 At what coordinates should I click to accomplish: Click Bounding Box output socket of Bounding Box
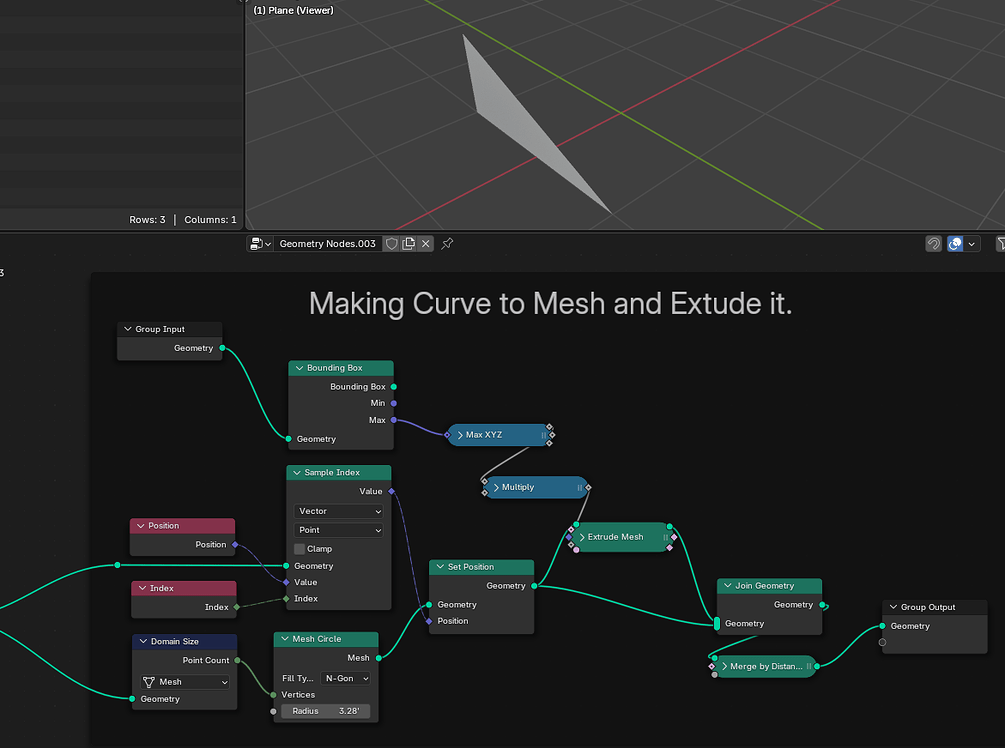(x=394, y=386)
